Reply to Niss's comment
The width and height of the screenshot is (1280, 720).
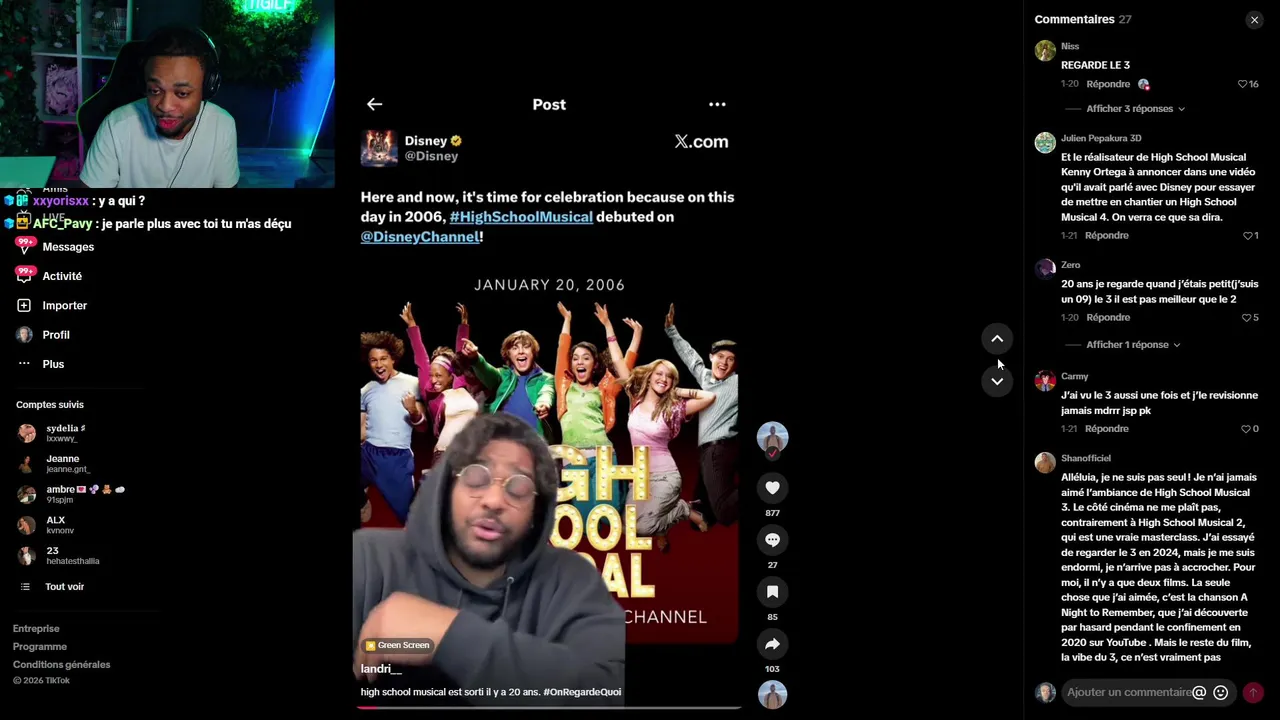point(1108,84)
